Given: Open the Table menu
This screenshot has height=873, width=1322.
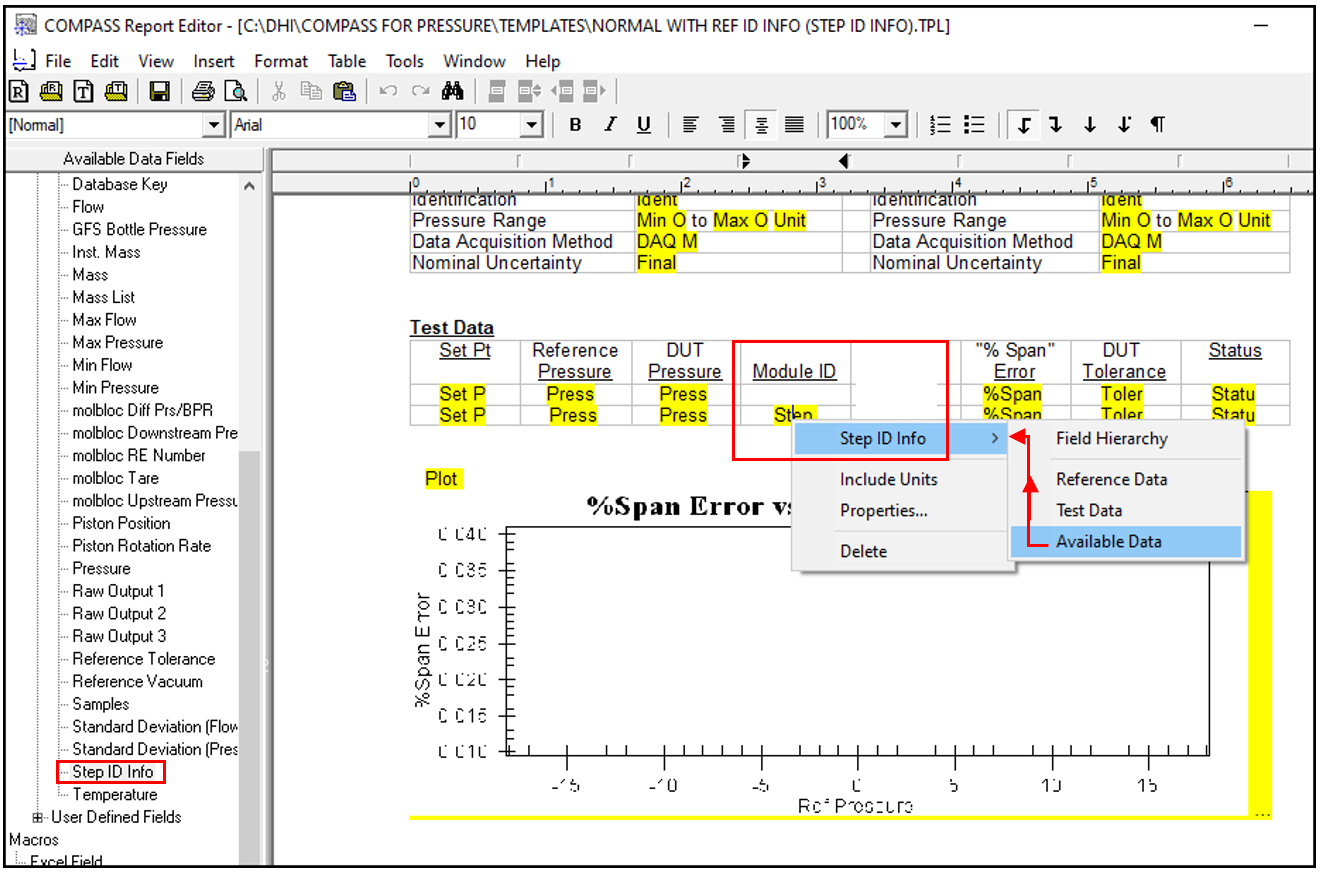Looking at the screenshot, I should point(347,61).
